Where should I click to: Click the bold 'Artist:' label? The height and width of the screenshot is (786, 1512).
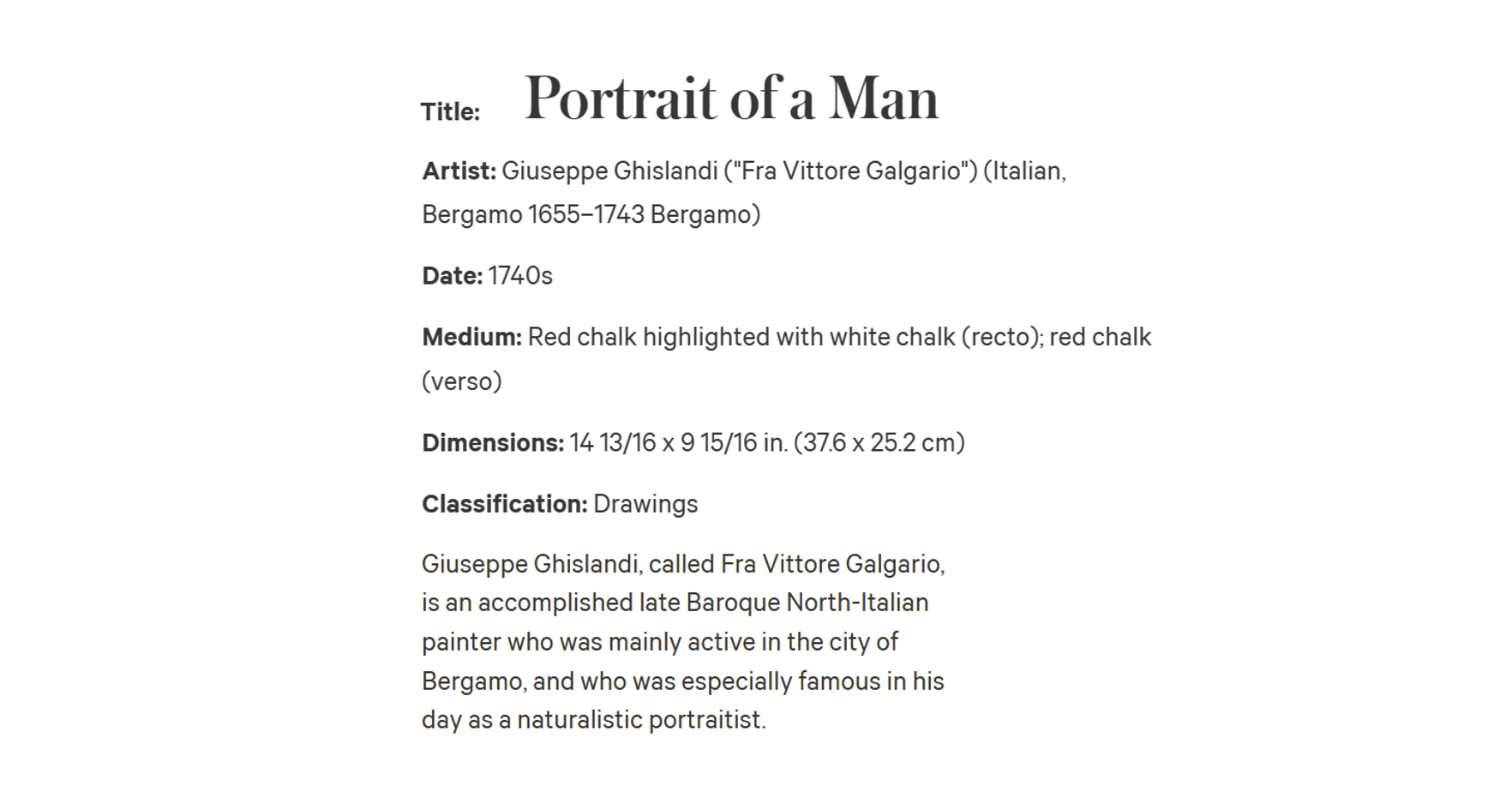click(459, 171)
